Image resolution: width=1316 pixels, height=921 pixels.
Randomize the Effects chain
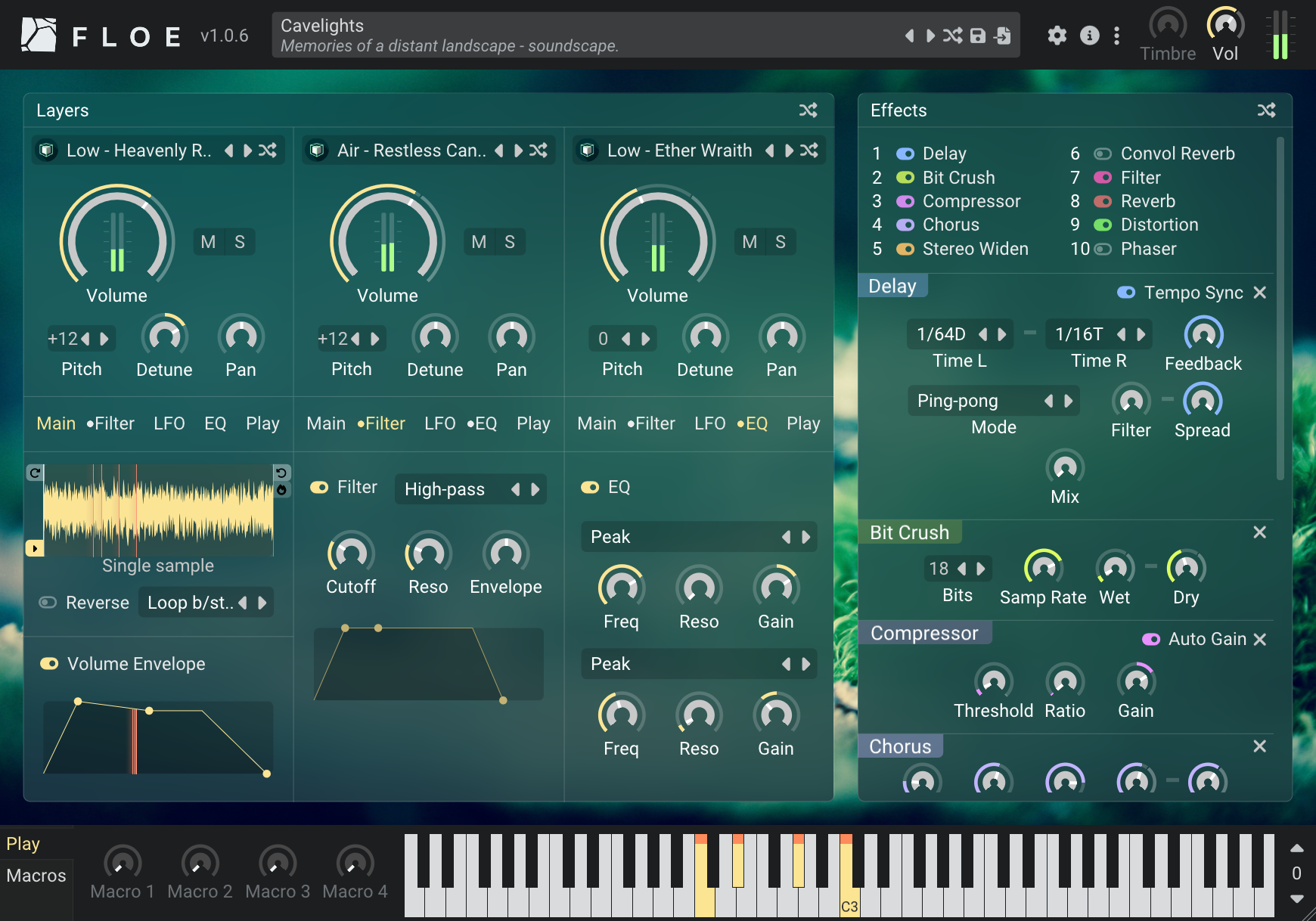(x=1267, y=110)
